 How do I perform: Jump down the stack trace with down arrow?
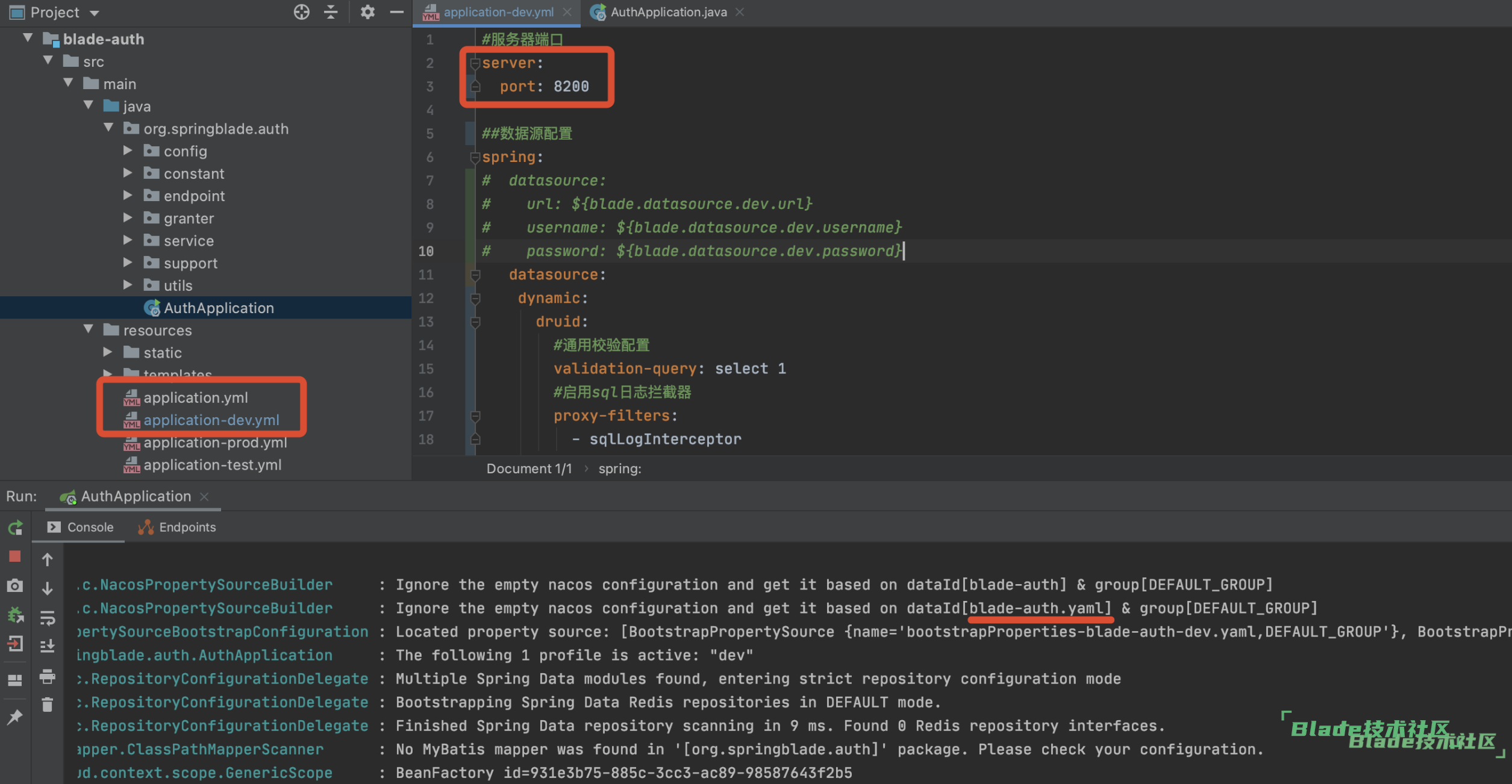coord(47,588)
